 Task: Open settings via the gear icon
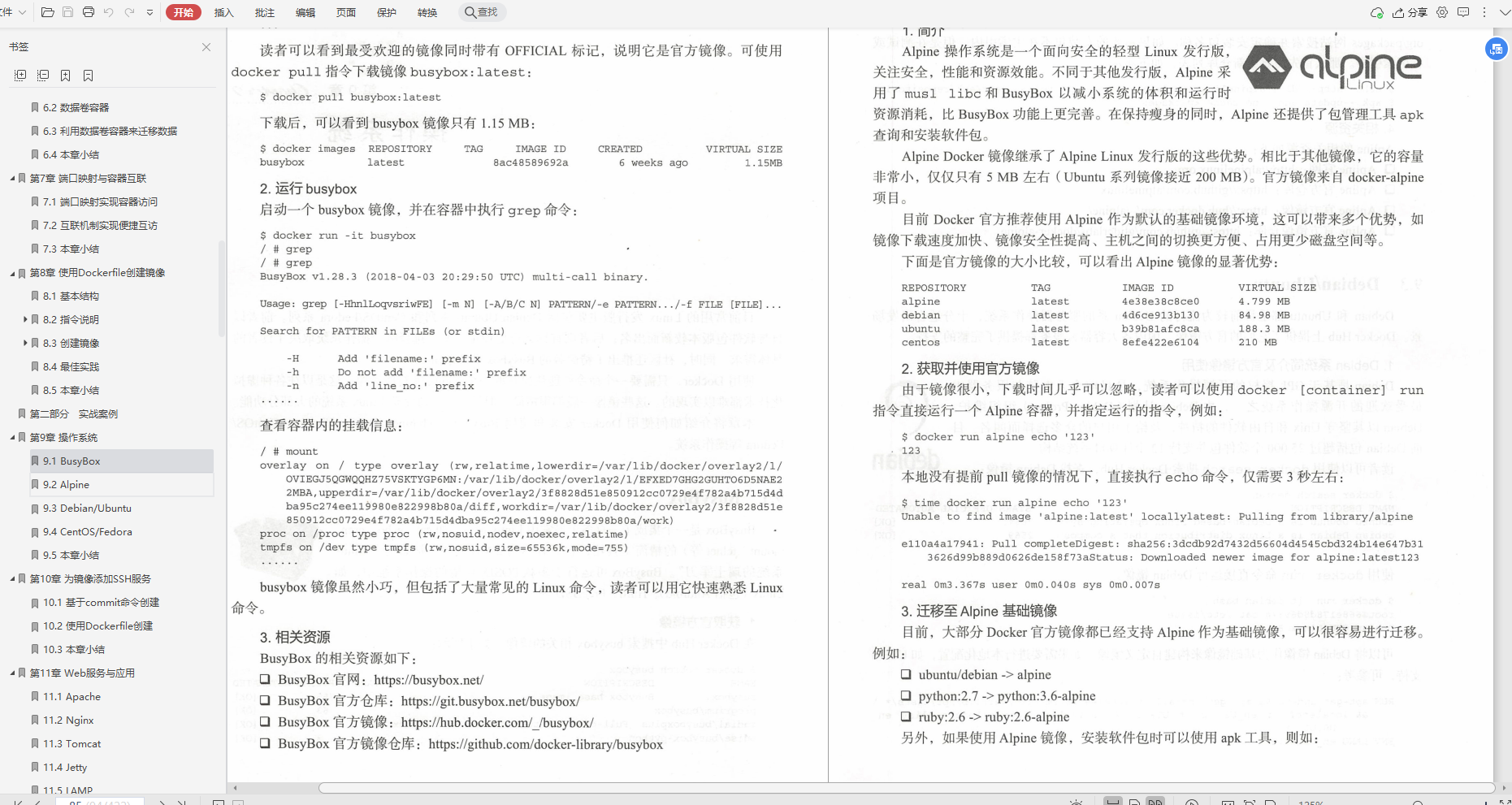pos(1442,12)
